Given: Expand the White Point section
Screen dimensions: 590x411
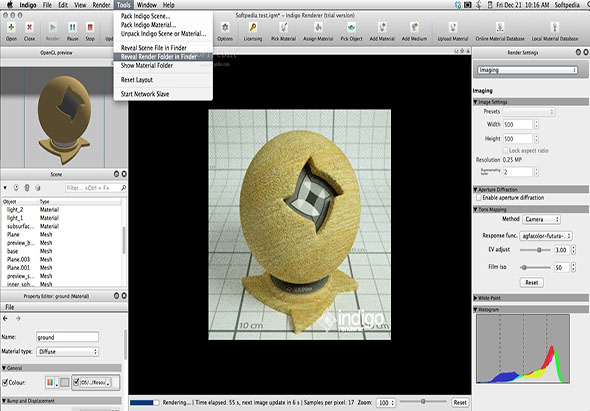Looking at the screenshot, I should (x=476, y=298).
